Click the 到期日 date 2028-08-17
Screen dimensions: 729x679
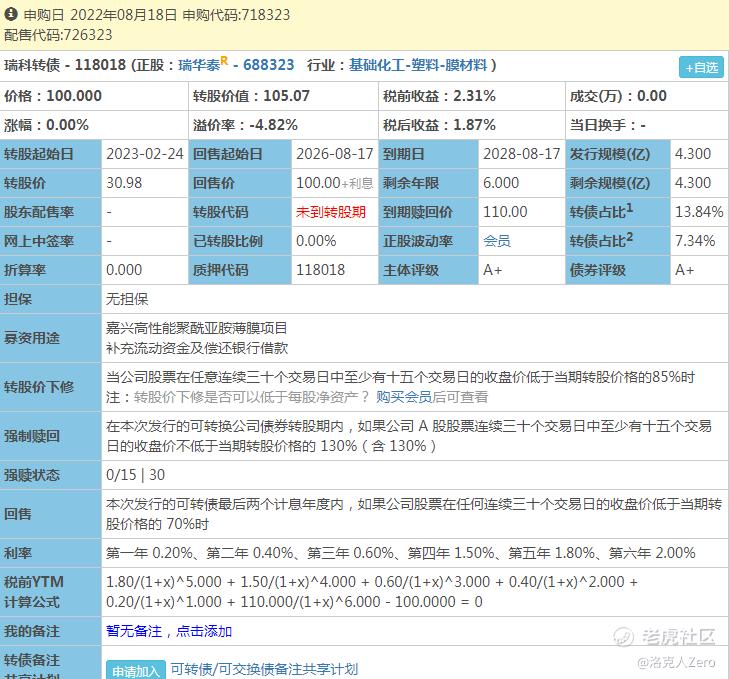[x=522, y=154]
